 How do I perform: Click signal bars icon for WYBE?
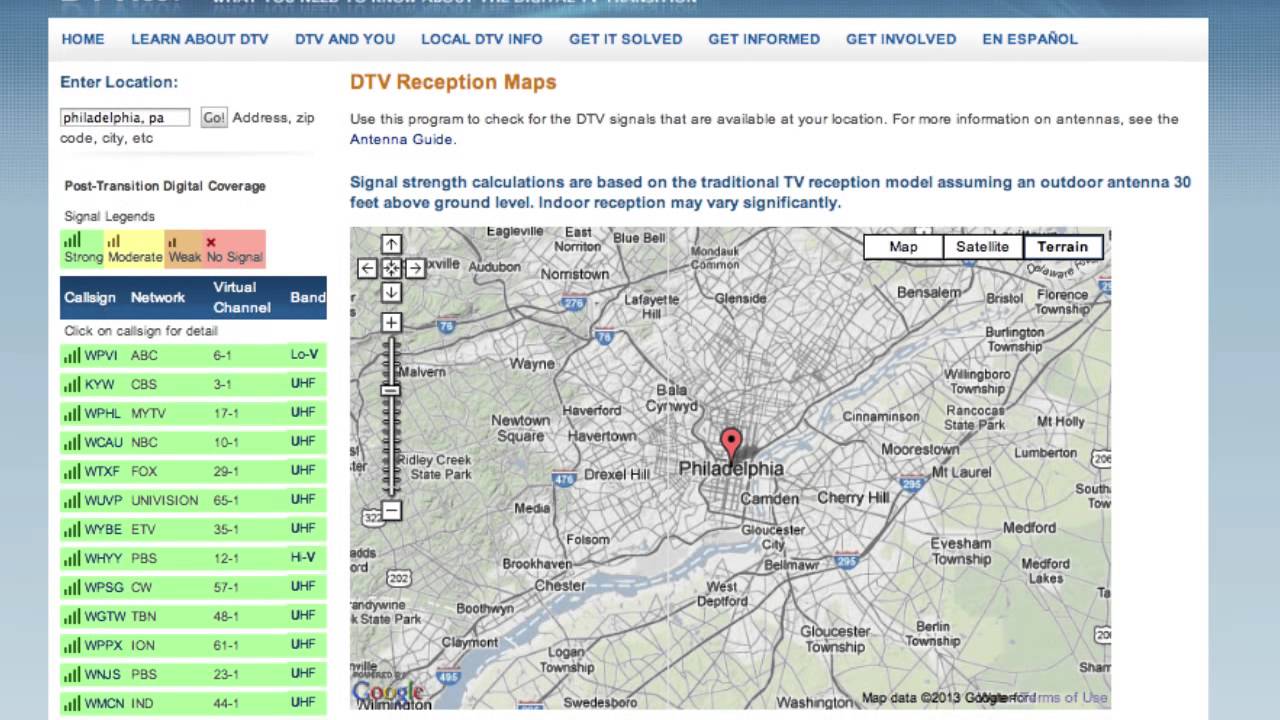[71, 529]
